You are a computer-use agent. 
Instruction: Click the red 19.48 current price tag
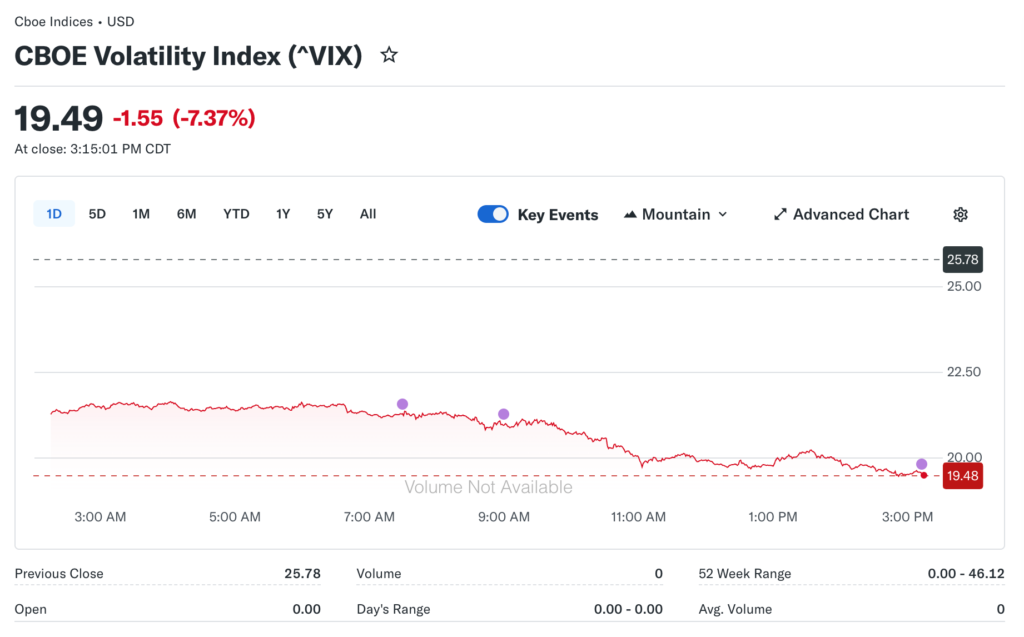pyautogui.click(x=962, y=476)
